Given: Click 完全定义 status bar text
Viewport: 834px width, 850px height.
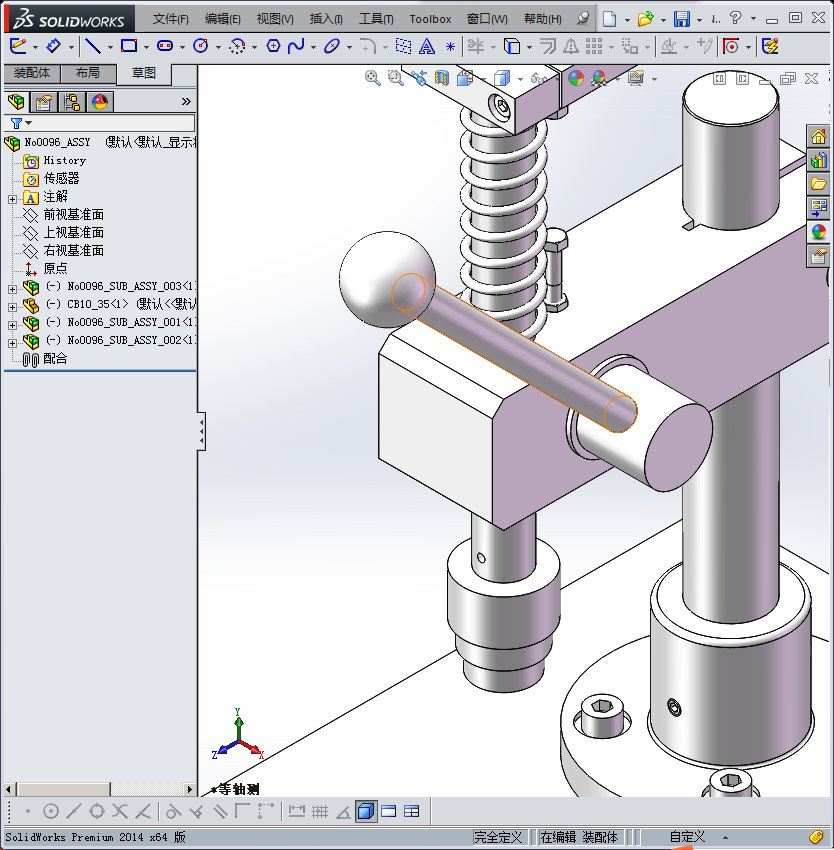Looking at the screenshot, I should 498,837.
